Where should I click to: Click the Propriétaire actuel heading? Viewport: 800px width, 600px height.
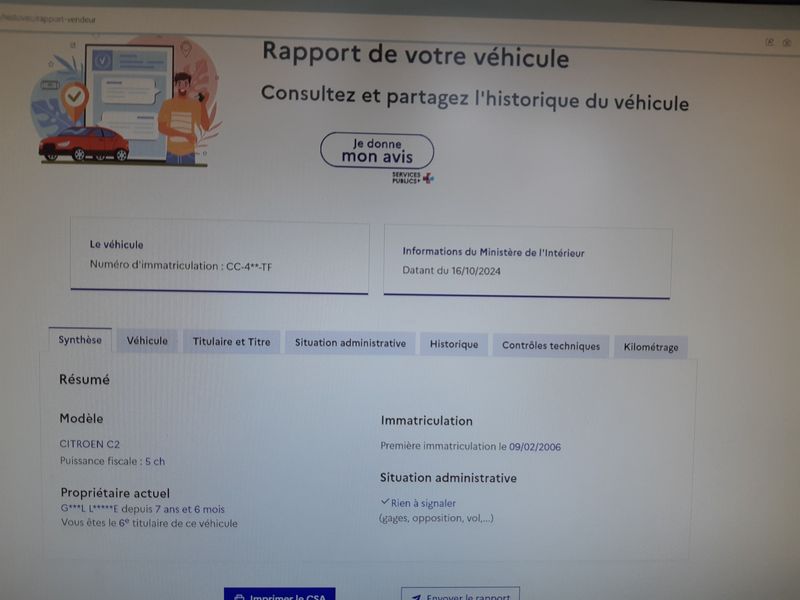pyautogui.click(x=115, y=493)
